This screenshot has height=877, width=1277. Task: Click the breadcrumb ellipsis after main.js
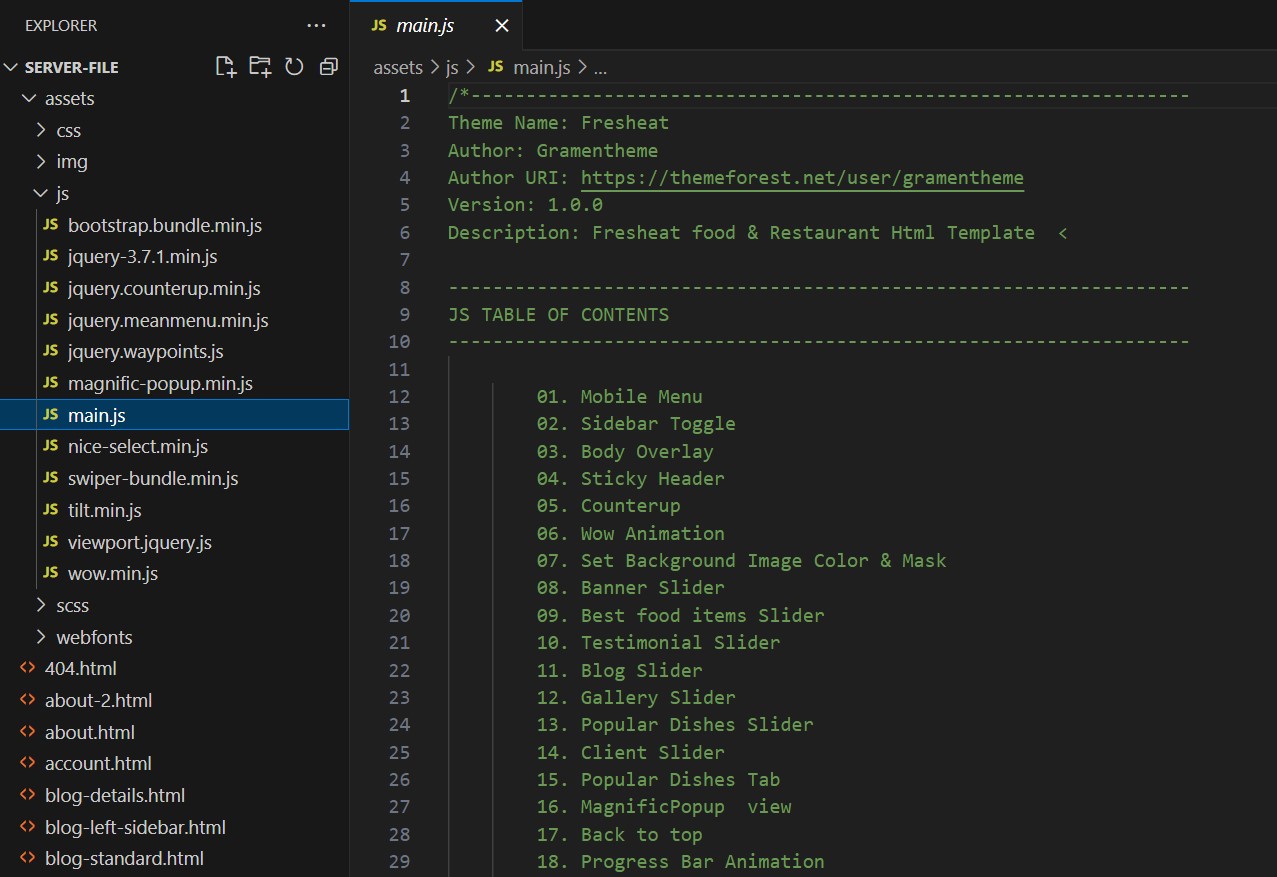coord(600,67)
